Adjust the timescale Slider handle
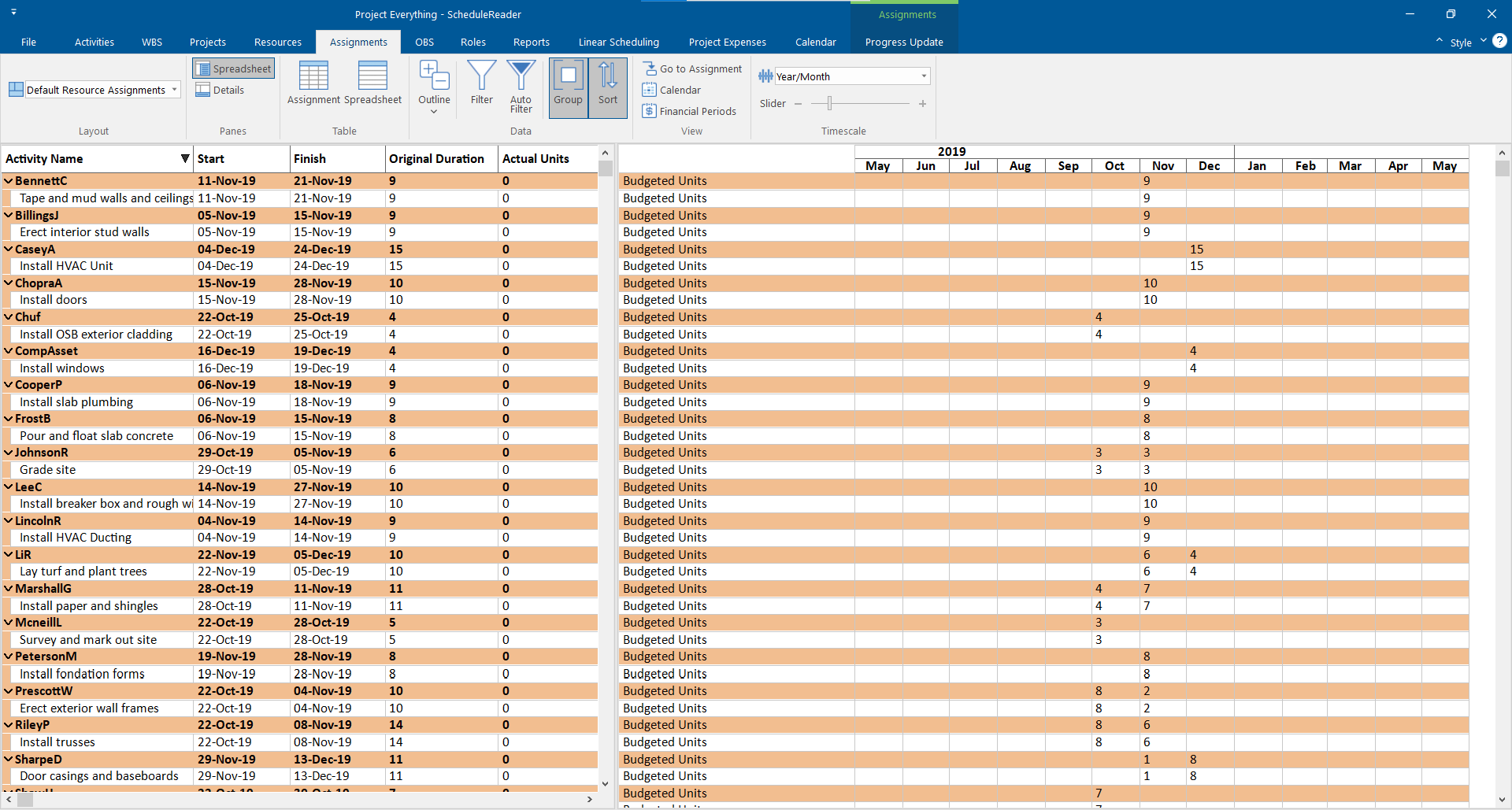Image resolution: width=1512 pixels, height=810 pixels. point(829,103)
